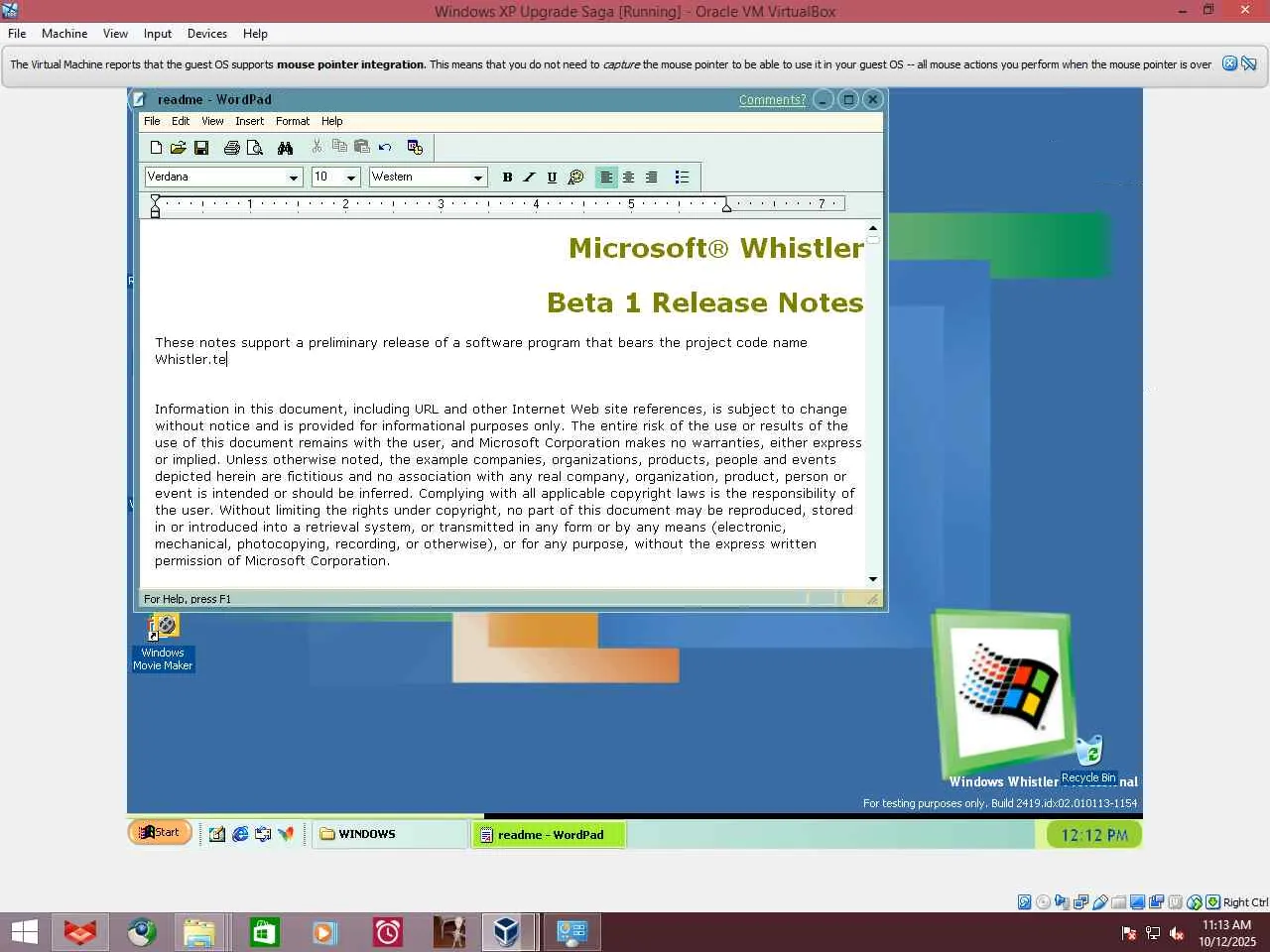Click the "Microsoft® Whistler" heading text
Screen dimensions: 1270x952
715,248
